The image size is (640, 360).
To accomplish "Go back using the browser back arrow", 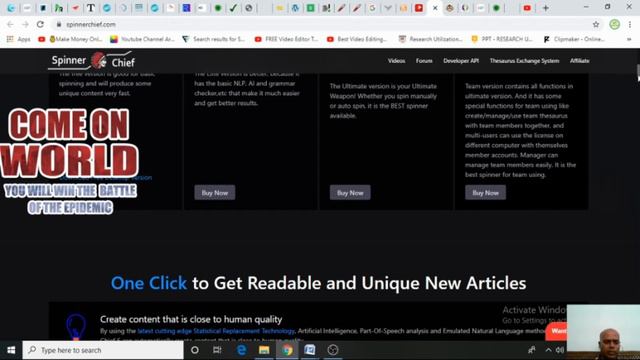I will (x=10, y=24).
